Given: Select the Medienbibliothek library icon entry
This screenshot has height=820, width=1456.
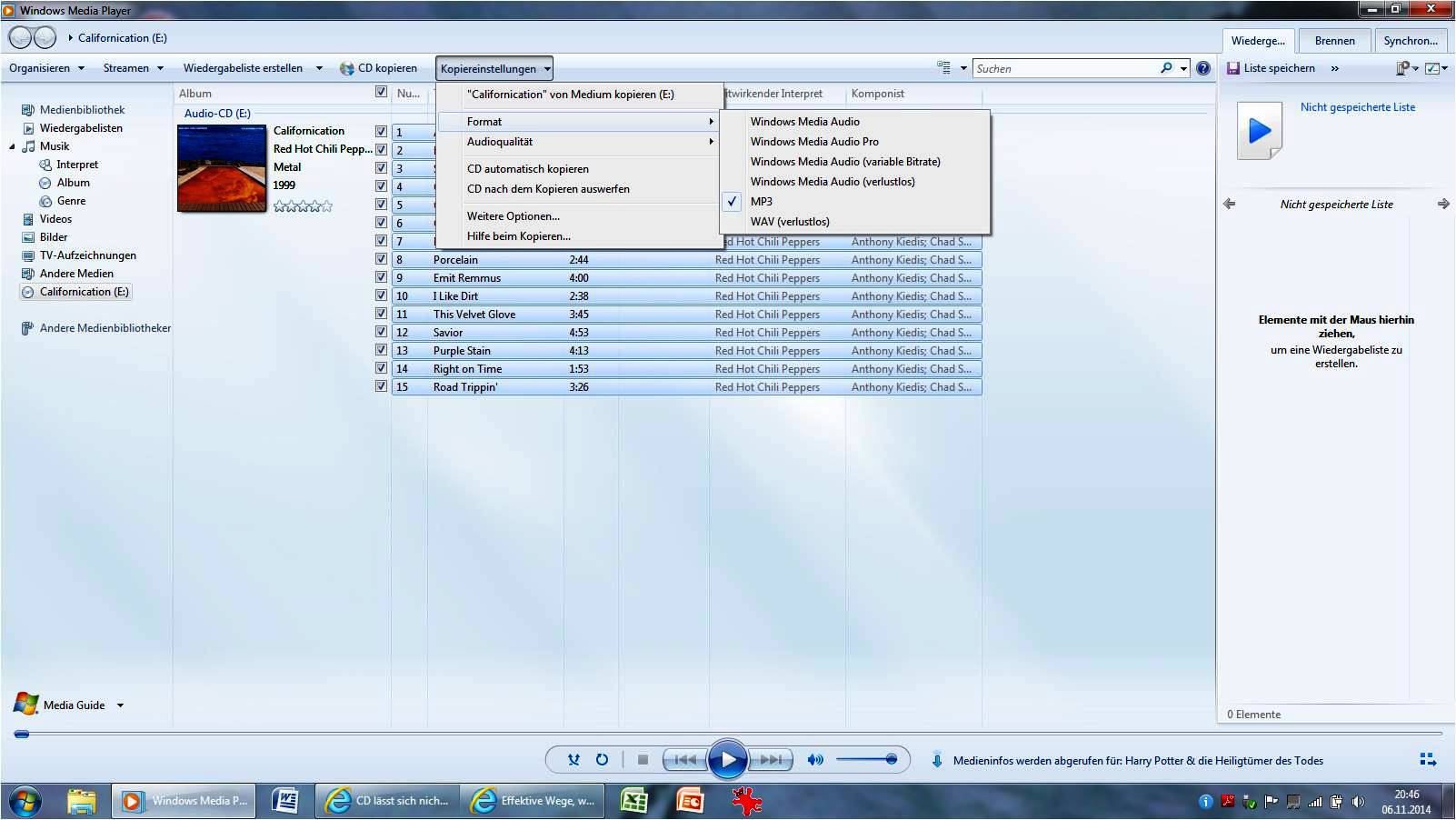Looking at the screenshot, I should [x=73, y=110].
